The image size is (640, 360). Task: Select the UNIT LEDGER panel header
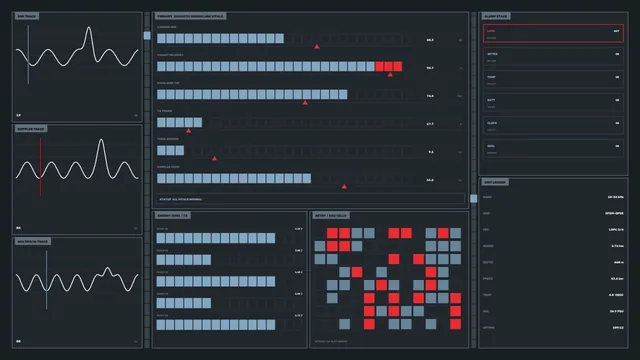point(495,182)
